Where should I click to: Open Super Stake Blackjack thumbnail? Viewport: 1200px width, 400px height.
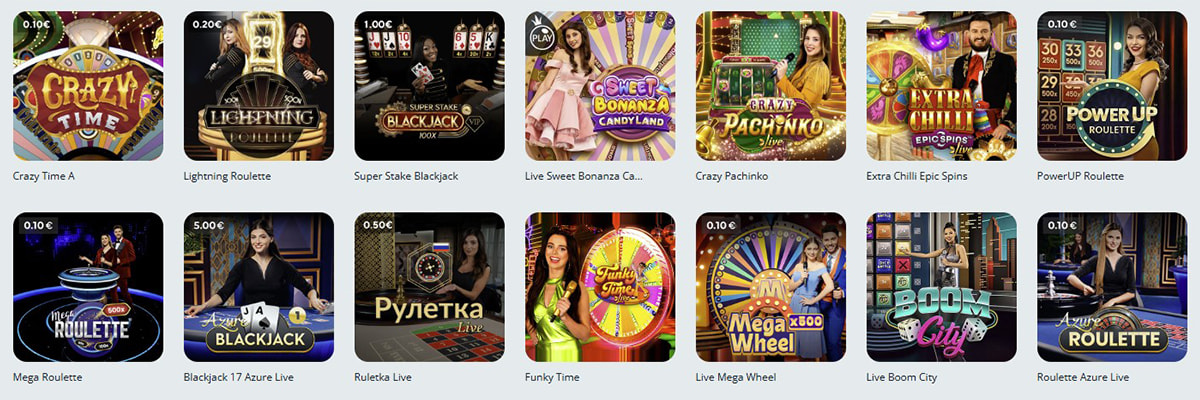(x=429, y=86)
